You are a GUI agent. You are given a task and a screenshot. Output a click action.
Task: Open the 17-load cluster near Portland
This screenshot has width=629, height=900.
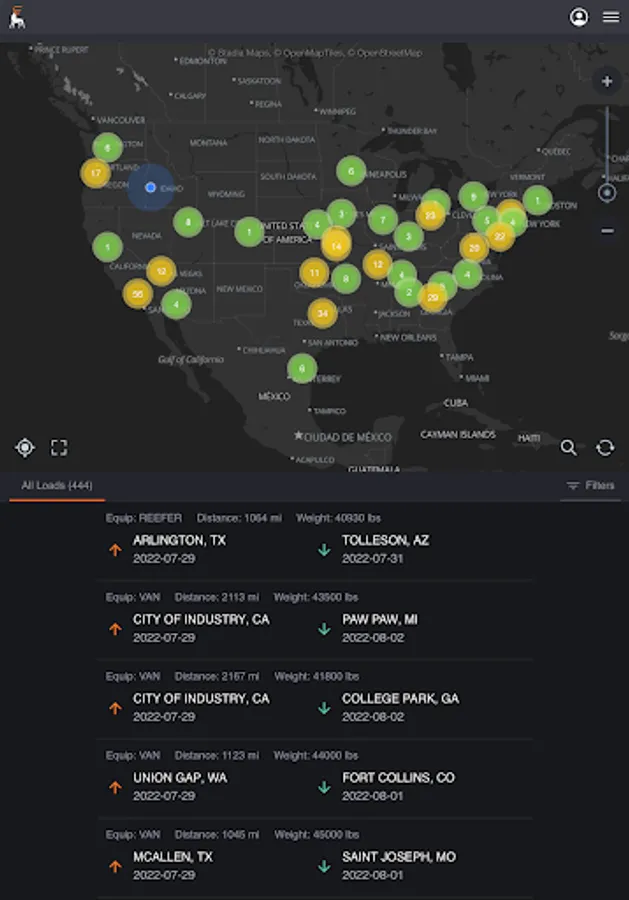96,173
